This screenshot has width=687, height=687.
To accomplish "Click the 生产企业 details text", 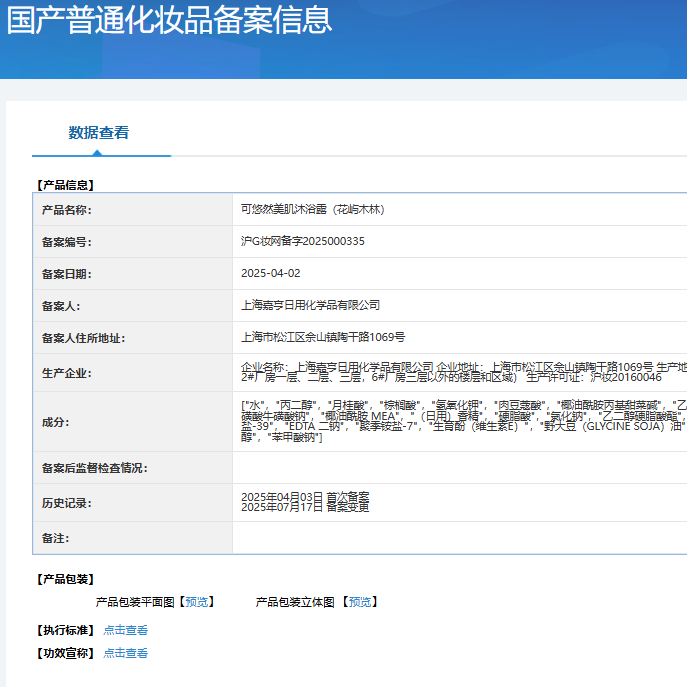I will (460, 372).
